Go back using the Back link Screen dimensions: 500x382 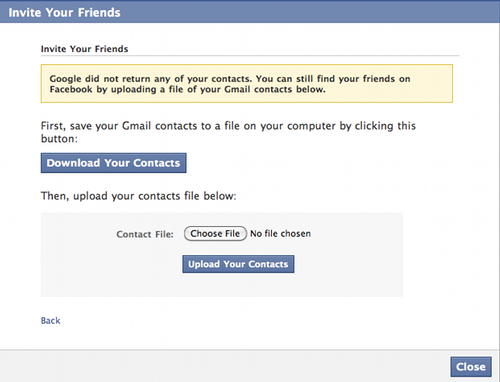[x=50, y=321]
